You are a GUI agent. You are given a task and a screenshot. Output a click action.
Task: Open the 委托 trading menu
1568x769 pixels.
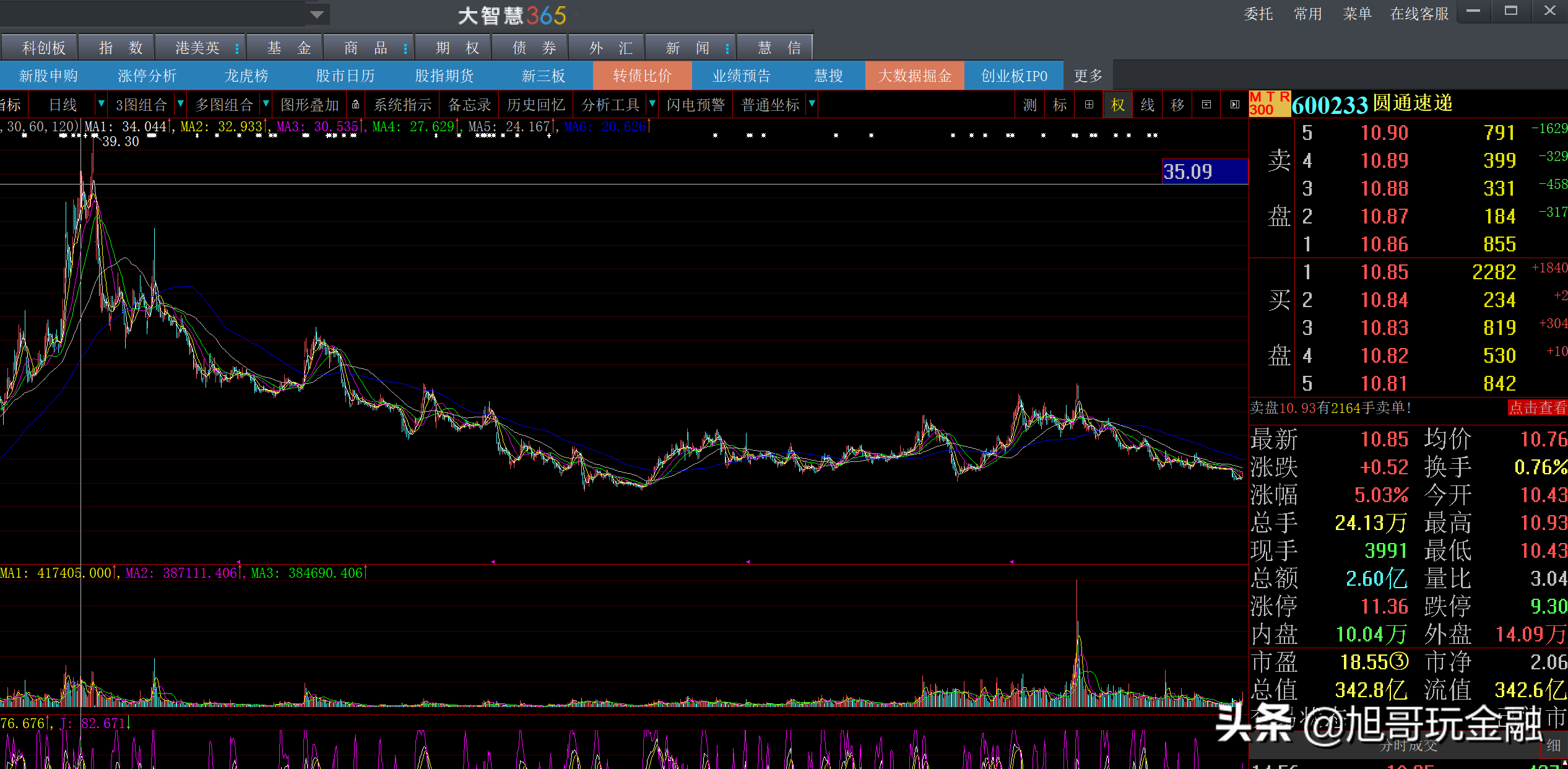[x=1258, y=14]
